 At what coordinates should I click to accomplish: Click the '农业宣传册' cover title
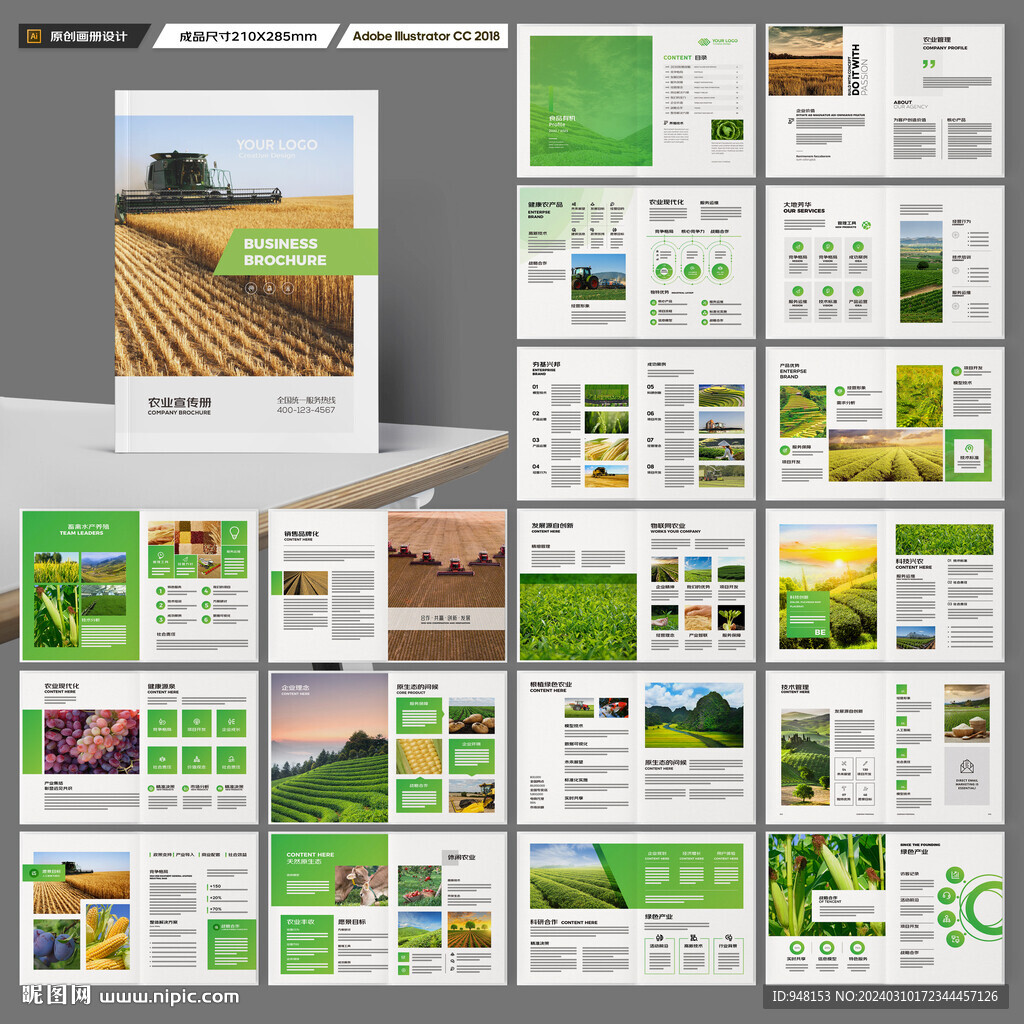(x=179, y=402)
